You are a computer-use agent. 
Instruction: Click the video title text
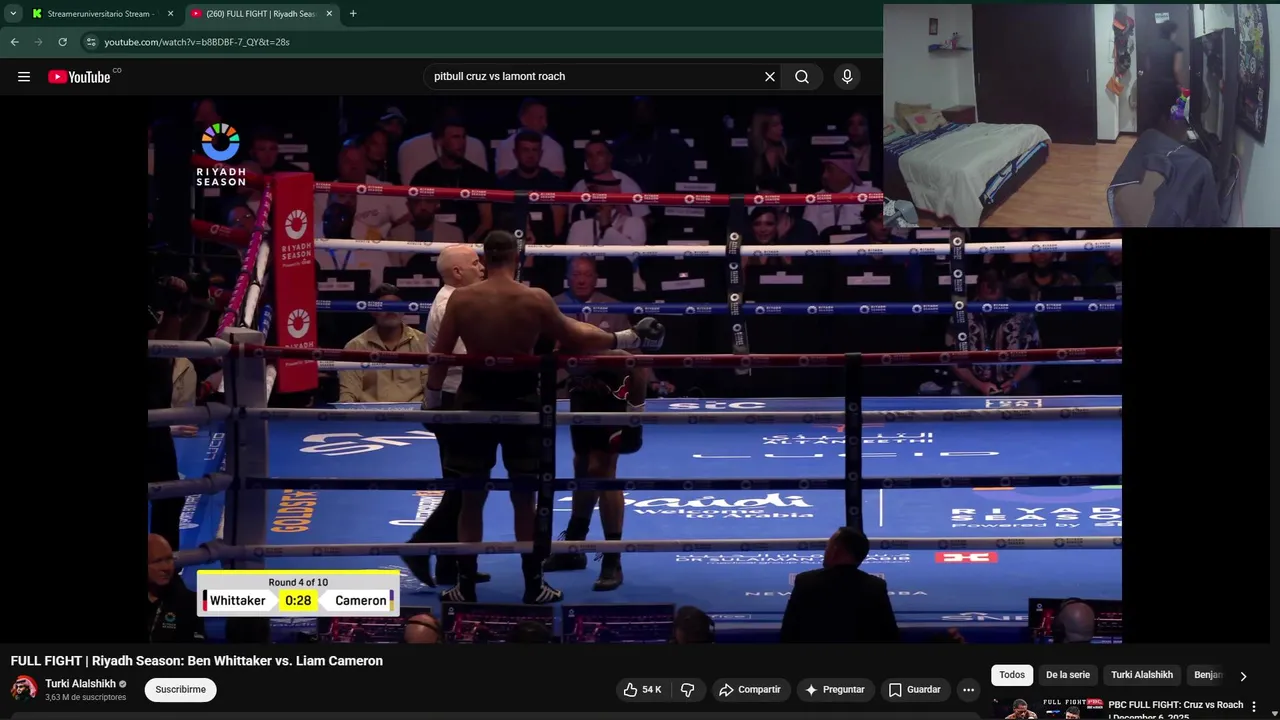pyautogui.click(x=197, y=661)
